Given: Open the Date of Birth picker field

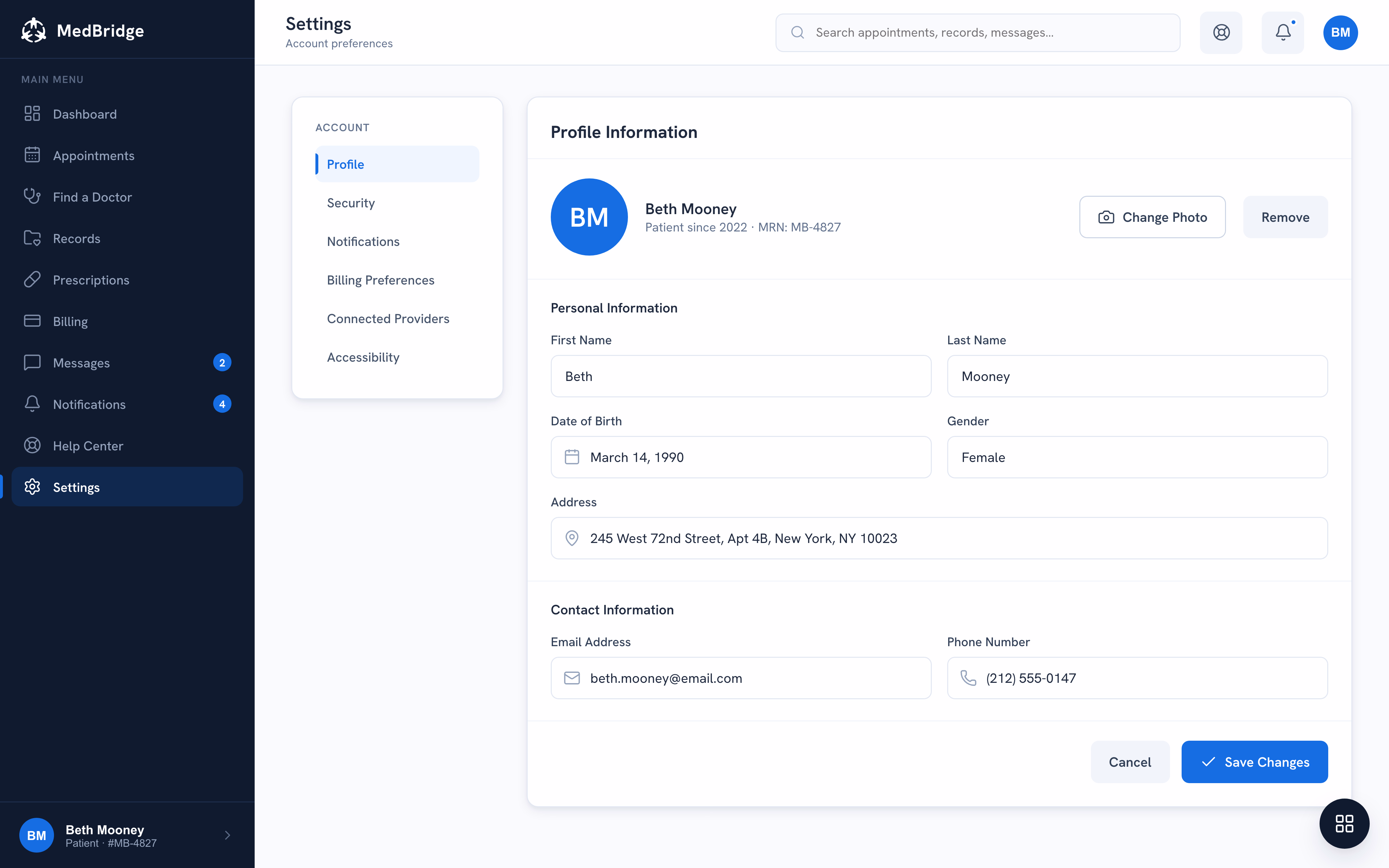Looking at the screenshot, I should click(740, 457).
